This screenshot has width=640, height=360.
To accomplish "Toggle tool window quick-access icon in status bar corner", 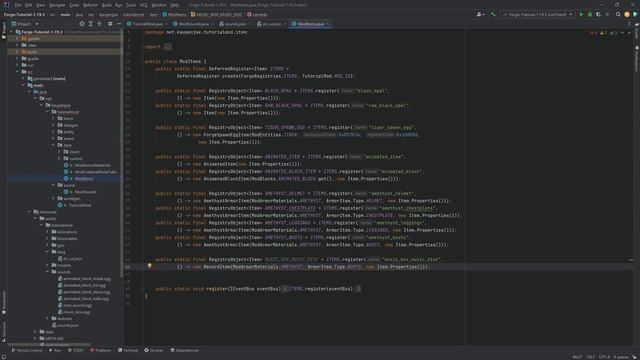I will [4, 357].
